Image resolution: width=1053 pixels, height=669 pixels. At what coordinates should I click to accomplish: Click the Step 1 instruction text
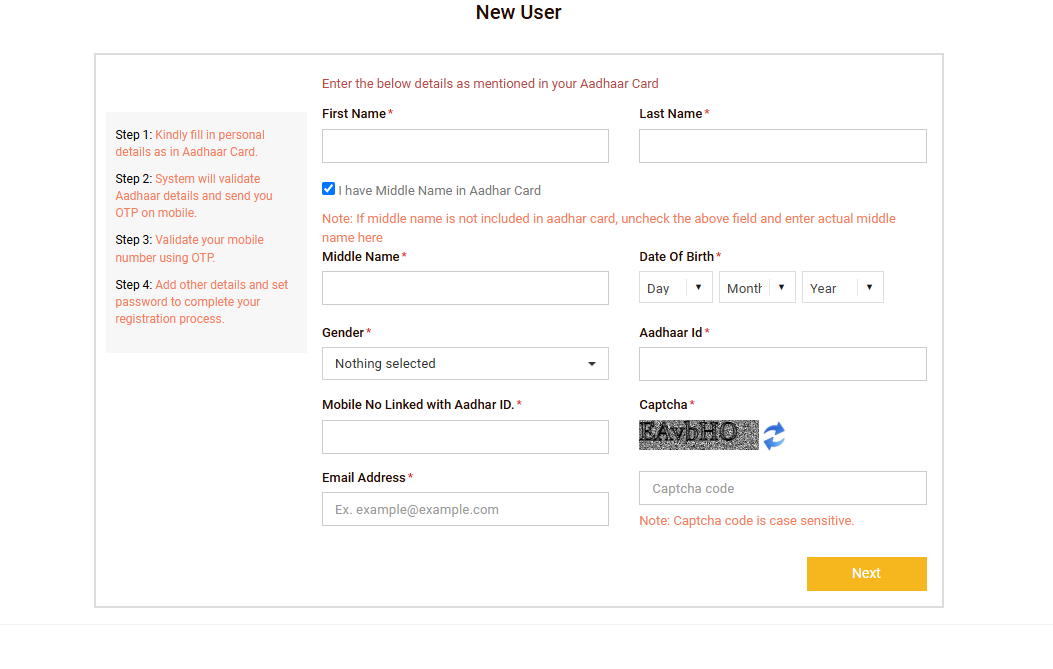click(190, 143)
